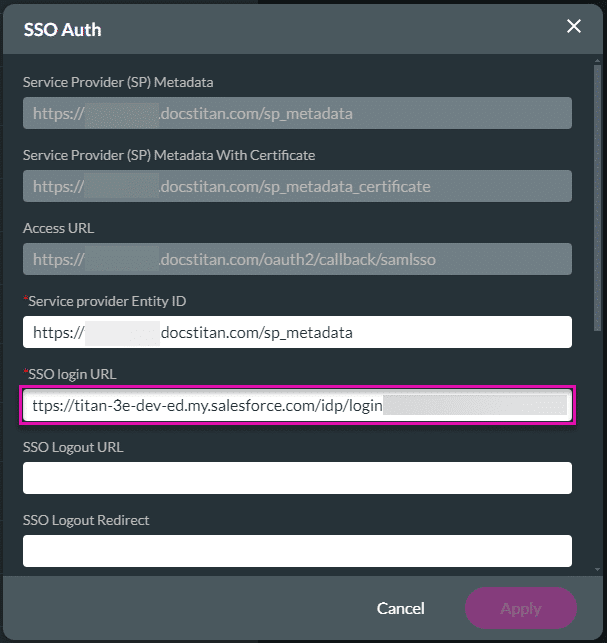This screenshot has height=643, width=607.
Task: Select the SP Metadata URL field
Action: coord(297,113)
